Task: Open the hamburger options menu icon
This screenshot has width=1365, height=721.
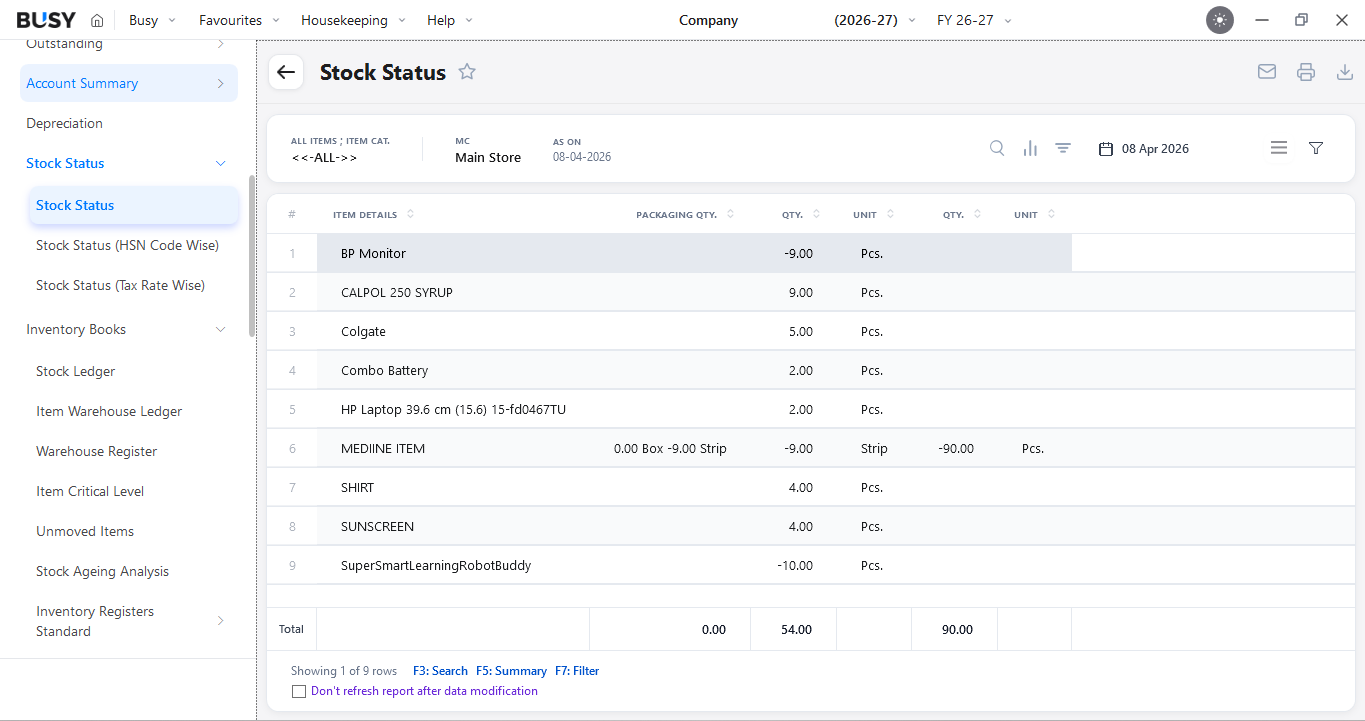Action: point(1279,148)
